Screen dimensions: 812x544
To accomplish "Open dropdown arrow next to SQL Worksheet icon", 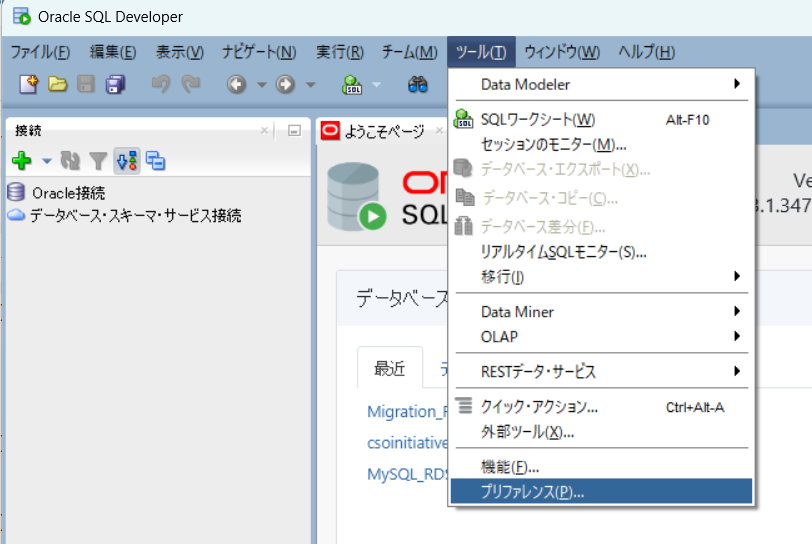I will [376, 85].
